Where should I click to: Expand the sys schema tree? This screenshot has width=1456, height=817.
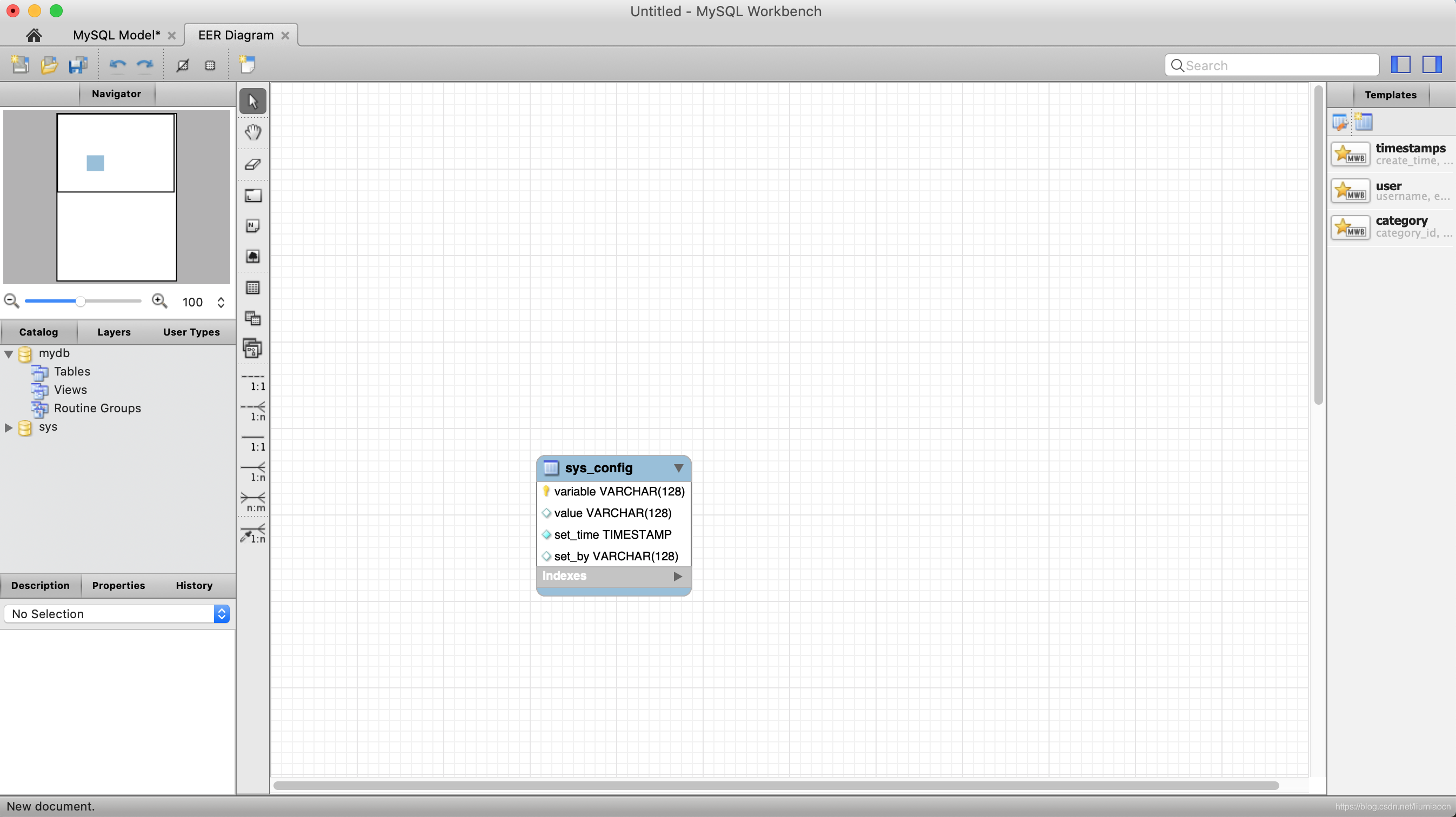pos(9,427)
